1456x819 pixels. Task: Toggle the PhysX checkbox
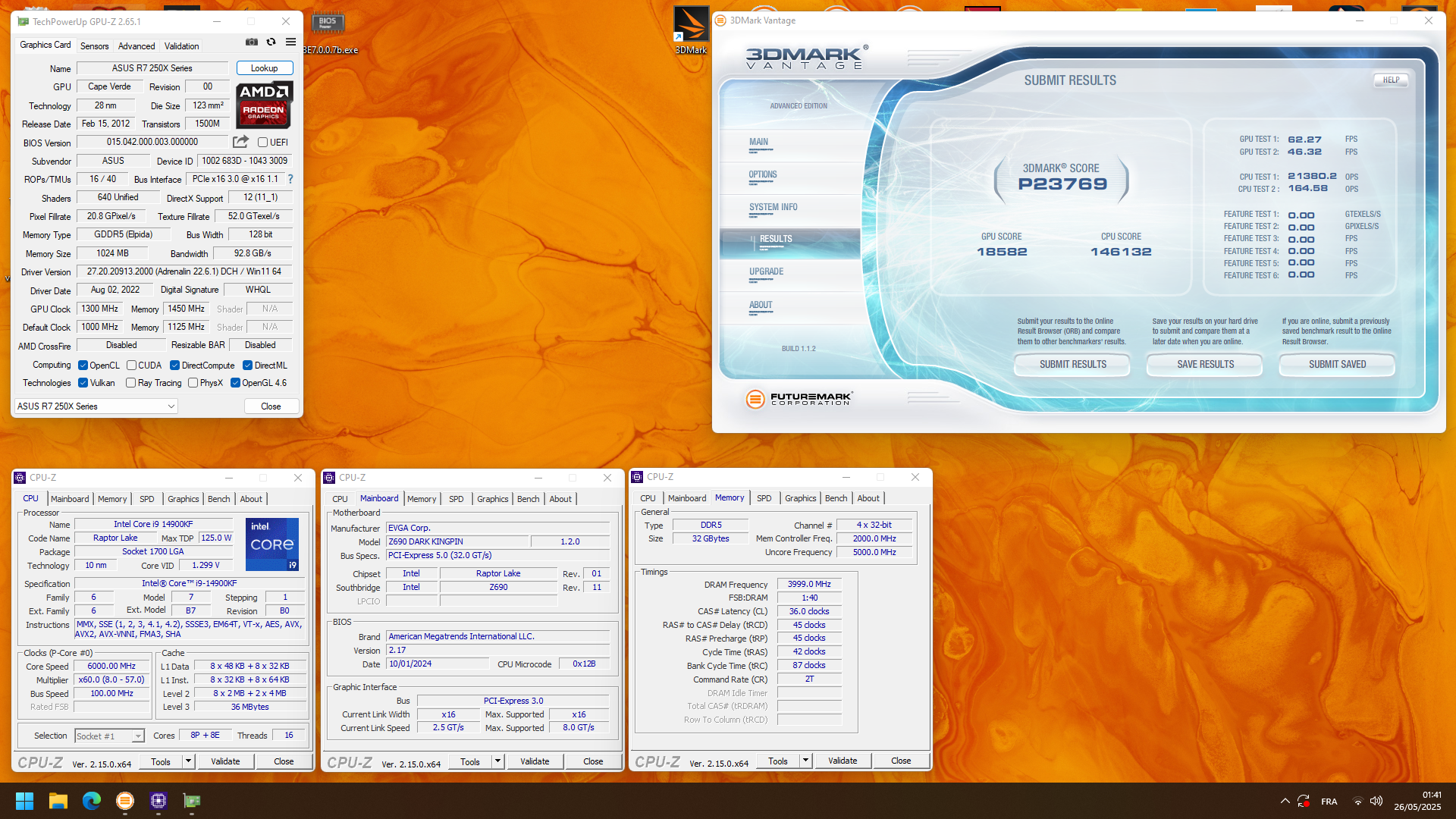(x=193, y=383)
